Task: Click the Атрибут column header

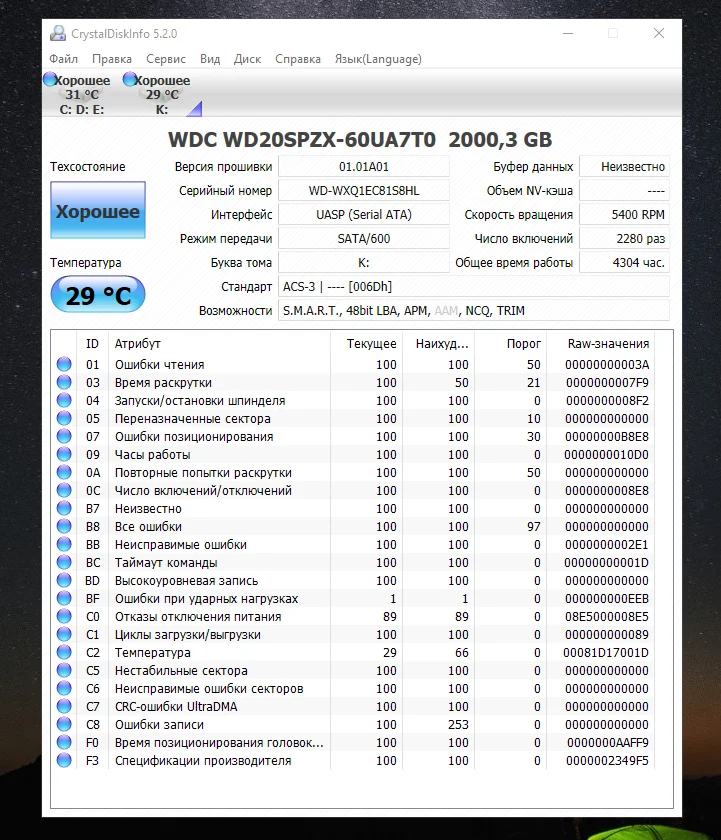Action: click(x=220, y=343)
